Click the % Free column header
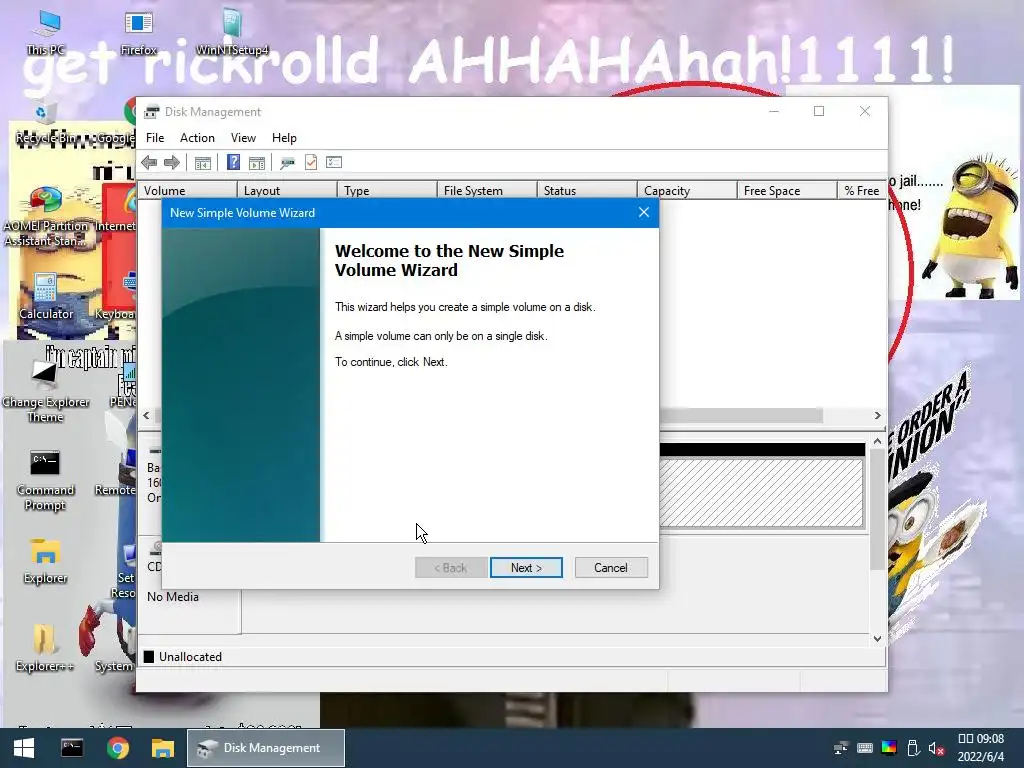 pos(861,191)
